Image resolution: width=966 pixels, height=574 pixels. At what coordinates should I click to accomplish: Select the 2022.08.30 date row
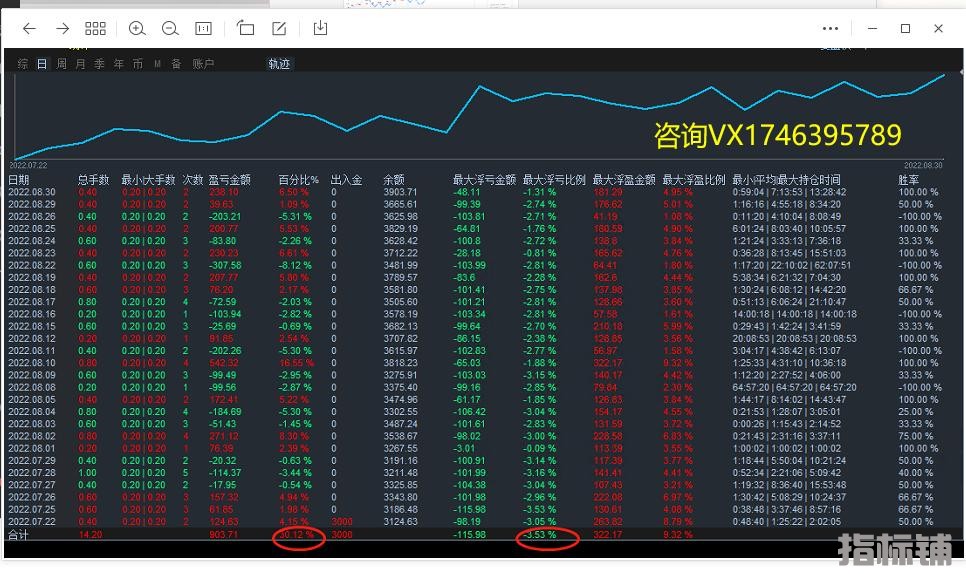tap(32, 192)
